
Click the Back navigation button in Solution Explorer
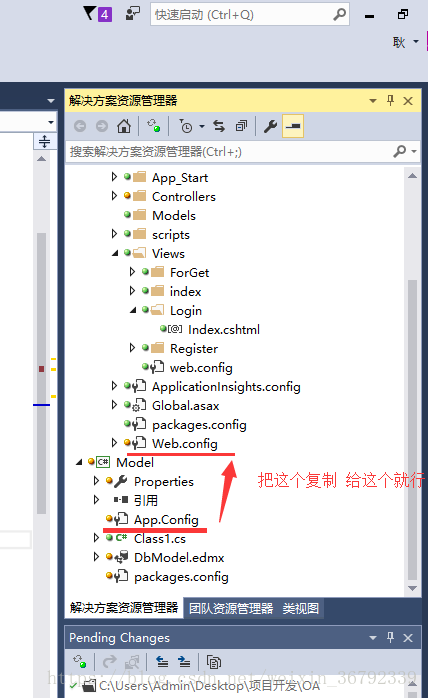click(x=80, y=126)
